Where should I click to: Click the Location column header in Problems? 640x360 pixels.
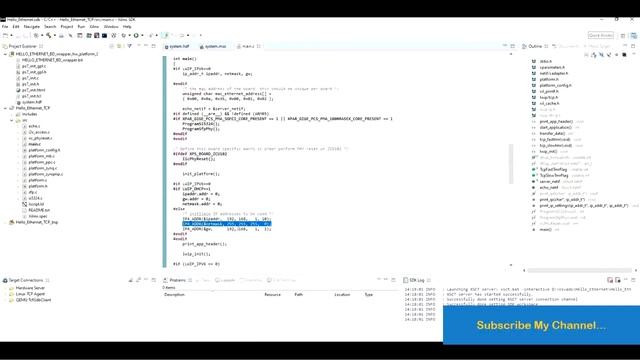pos(342,295)
